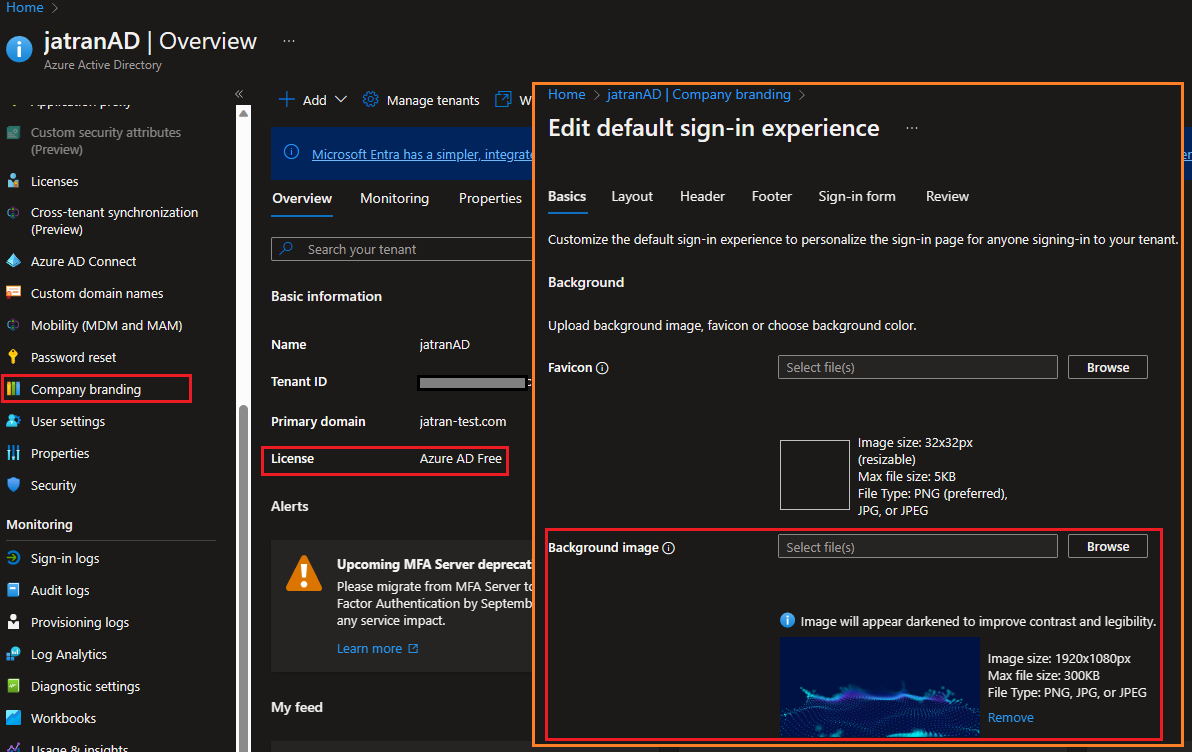Click the Security shield icon
This screenshot has height=752, width=1192.
pos(13,484)
